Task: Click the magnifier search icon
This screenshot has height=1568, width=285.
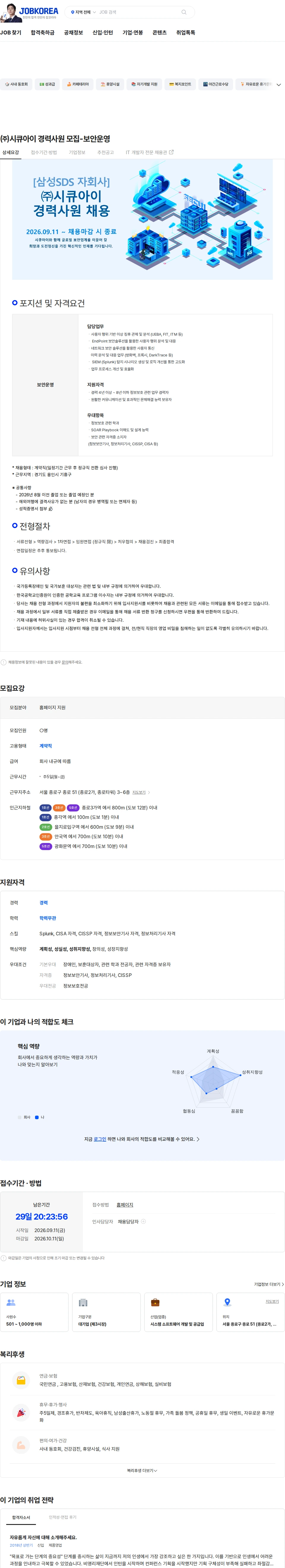Action: [184, 12]
